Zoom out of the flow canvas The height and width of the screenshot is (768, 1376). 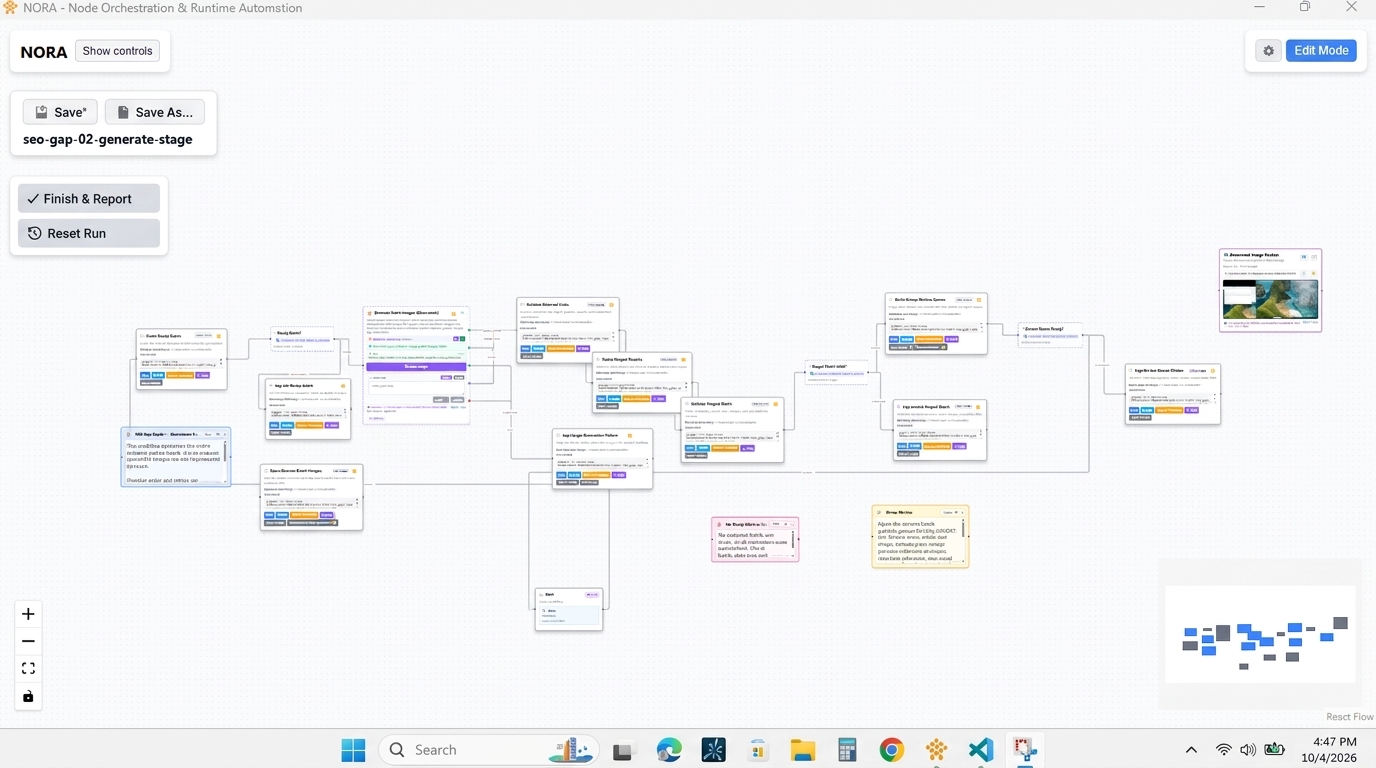28,641
